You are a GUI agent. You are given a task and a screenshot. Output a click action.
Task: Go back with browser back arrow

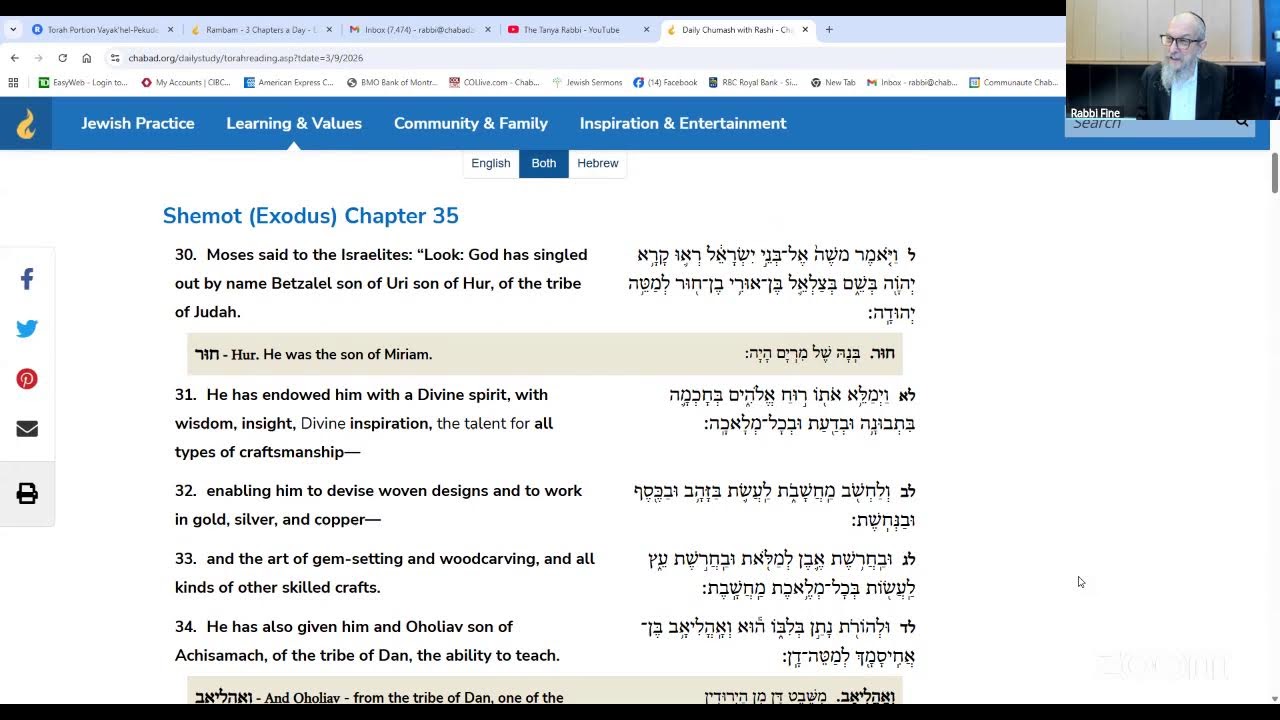click(x=14, y=58)
